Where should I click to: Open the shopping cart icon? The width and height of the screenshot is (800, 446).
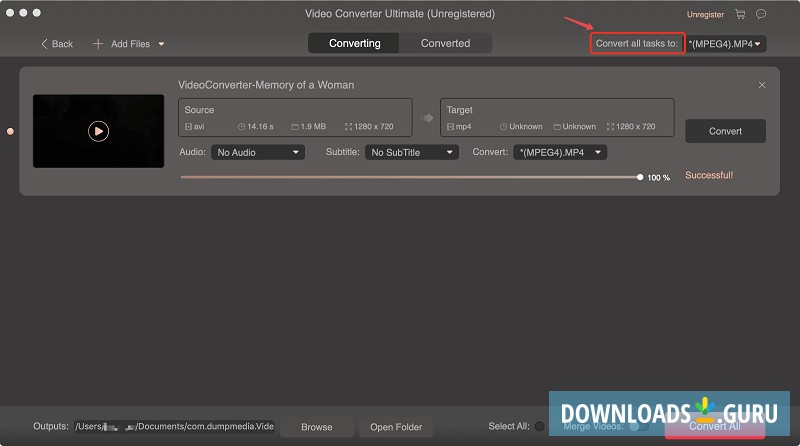(740, 14)
